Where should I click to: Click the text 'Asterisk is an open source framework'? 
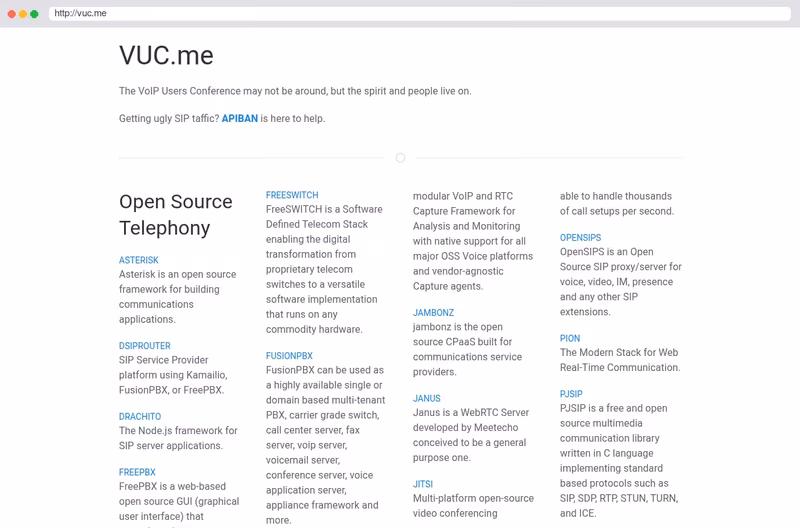point(178,282)
